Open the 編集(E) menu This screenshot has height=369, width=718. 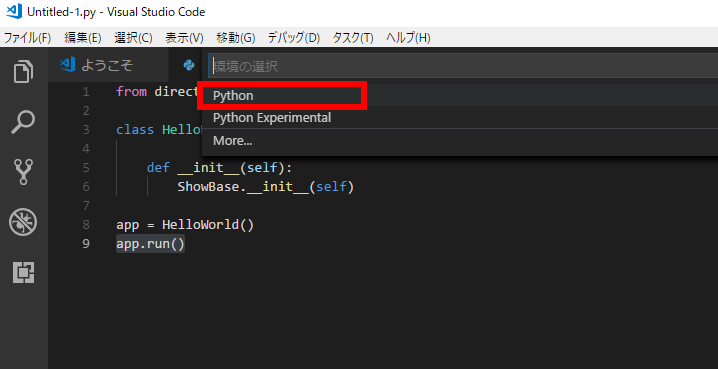tap(83, 38)
